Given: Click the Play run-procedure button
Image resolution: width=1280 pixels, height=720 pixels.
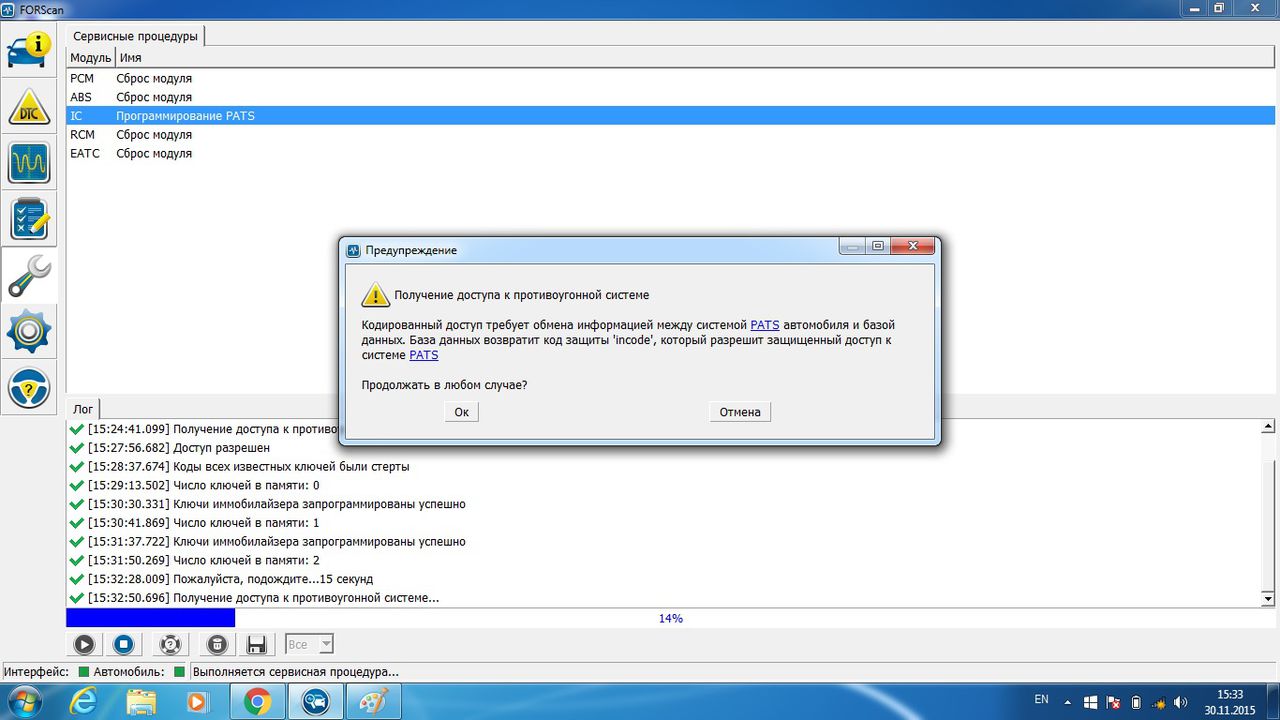Looking at the screenshot, I should pyautogui.click(x=84, y=644).
